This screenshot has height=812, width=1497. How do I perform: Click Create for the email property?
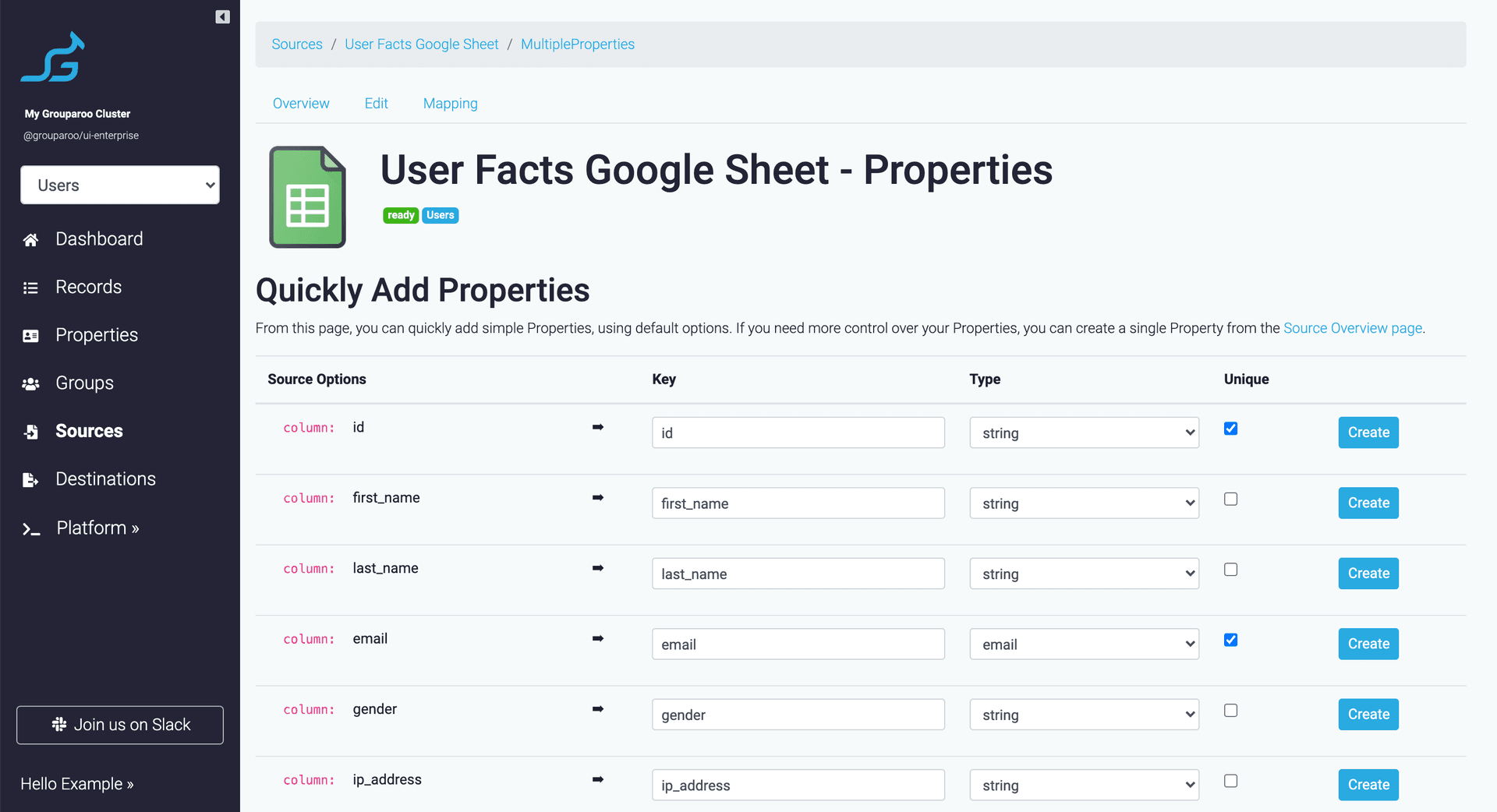[1368, 644]
